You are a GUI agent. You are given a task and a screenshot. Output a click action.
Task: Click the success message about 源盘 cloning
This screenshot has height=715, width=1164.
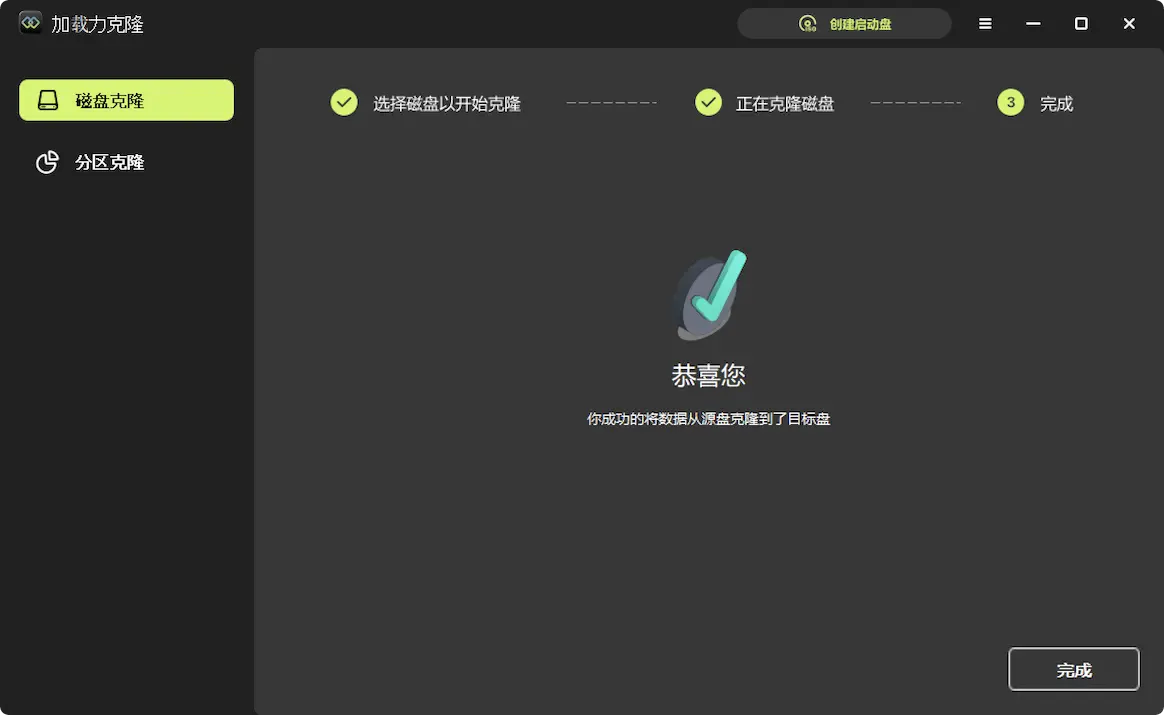point(708,418)
